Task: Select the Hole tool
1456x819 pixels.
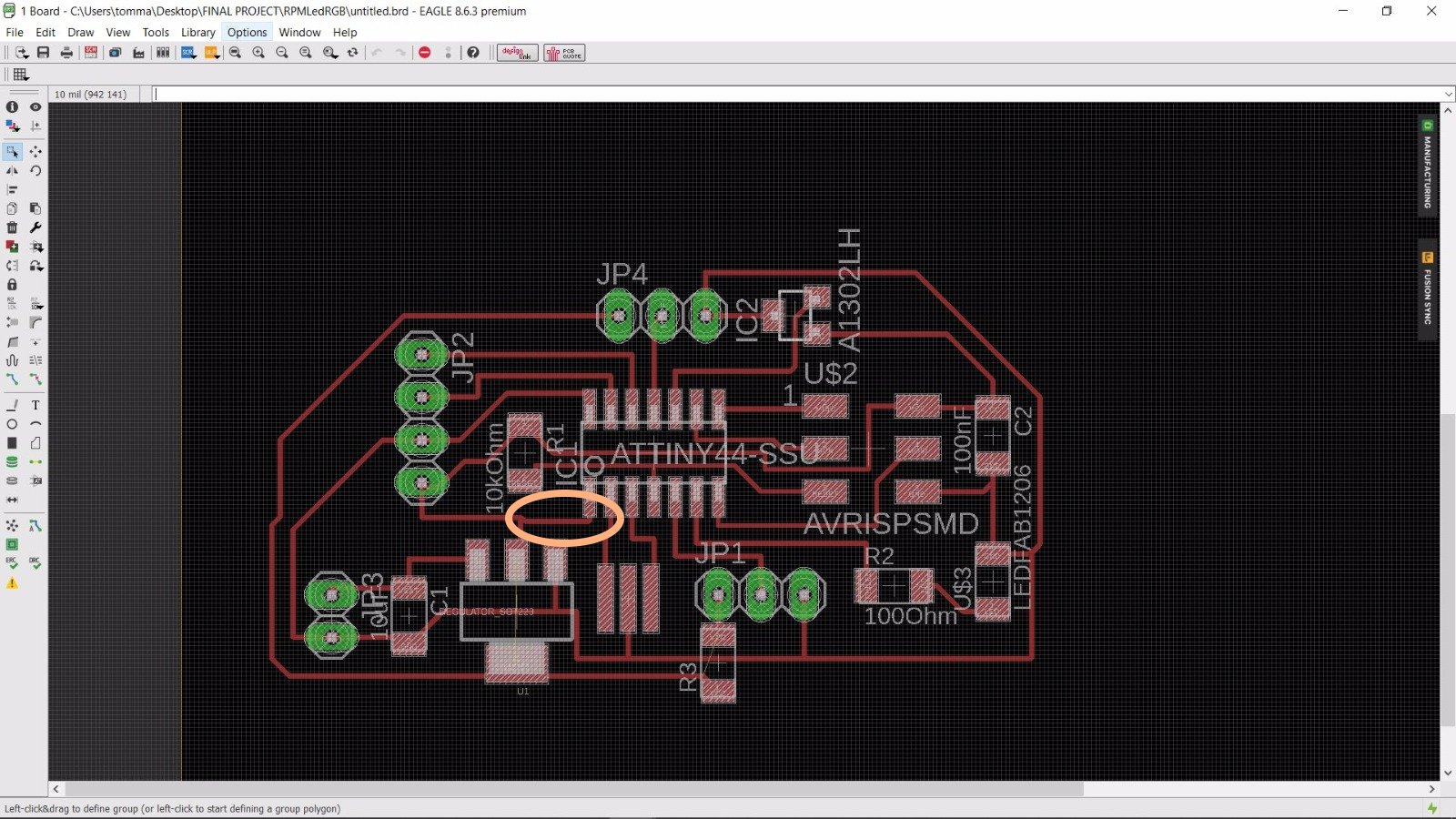Action: pyautogui.click(x=12, y=480)
